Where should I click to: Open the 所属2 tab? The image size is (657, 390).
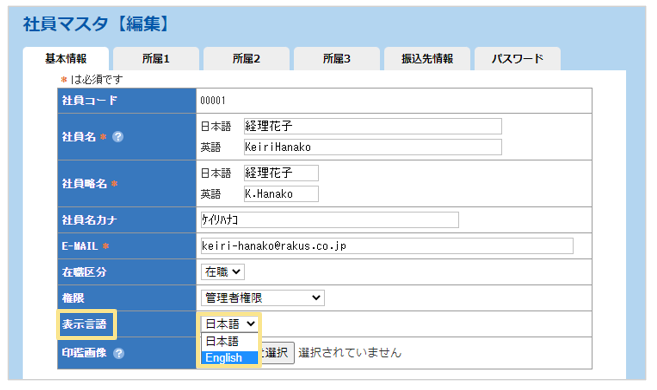coord(246,59)
